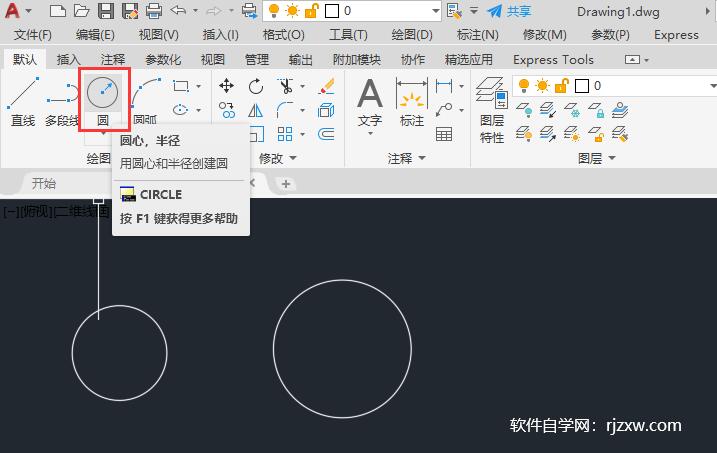
Task: Open Layer Properties (图层特性)
Action: [492, 110]
